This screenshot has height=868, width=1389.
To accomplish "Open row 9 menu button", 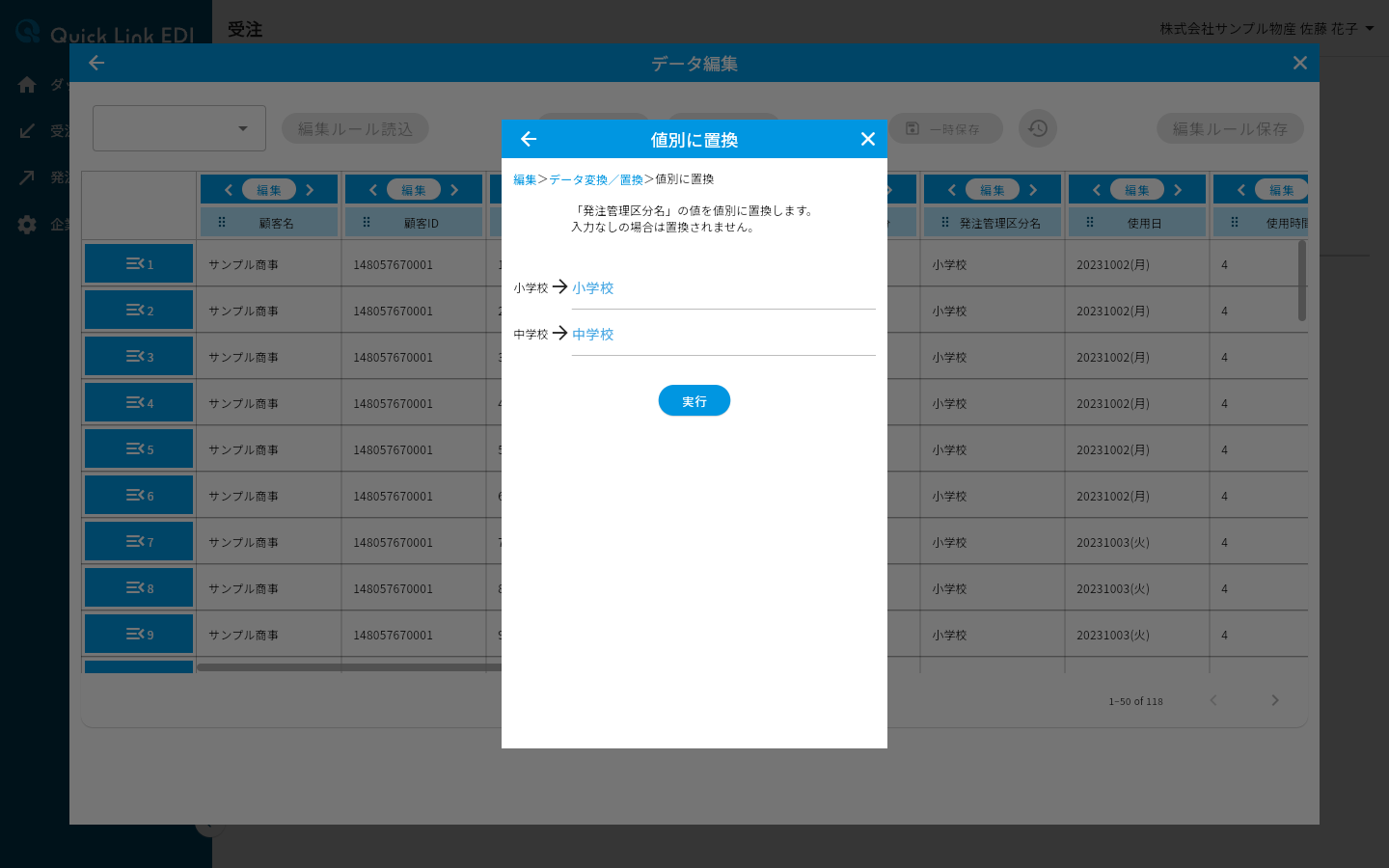I will click(139, 634).
